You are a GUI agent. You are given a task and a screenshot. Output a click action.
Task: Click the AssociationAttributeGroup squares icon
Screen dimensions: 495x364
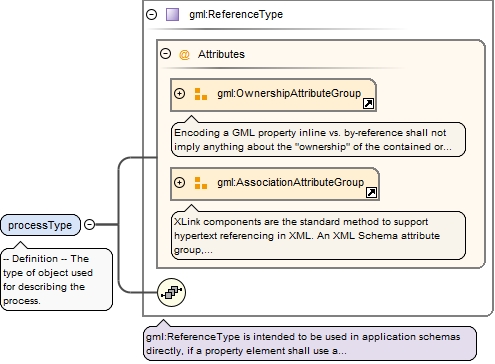(x=201, y=183)
